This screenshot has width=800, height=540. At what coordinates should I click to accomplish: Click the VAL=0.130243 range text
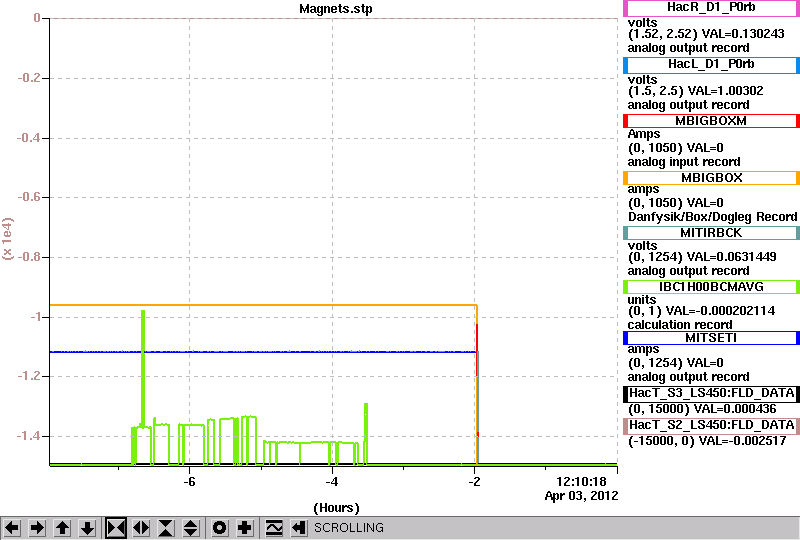point(743,34)
